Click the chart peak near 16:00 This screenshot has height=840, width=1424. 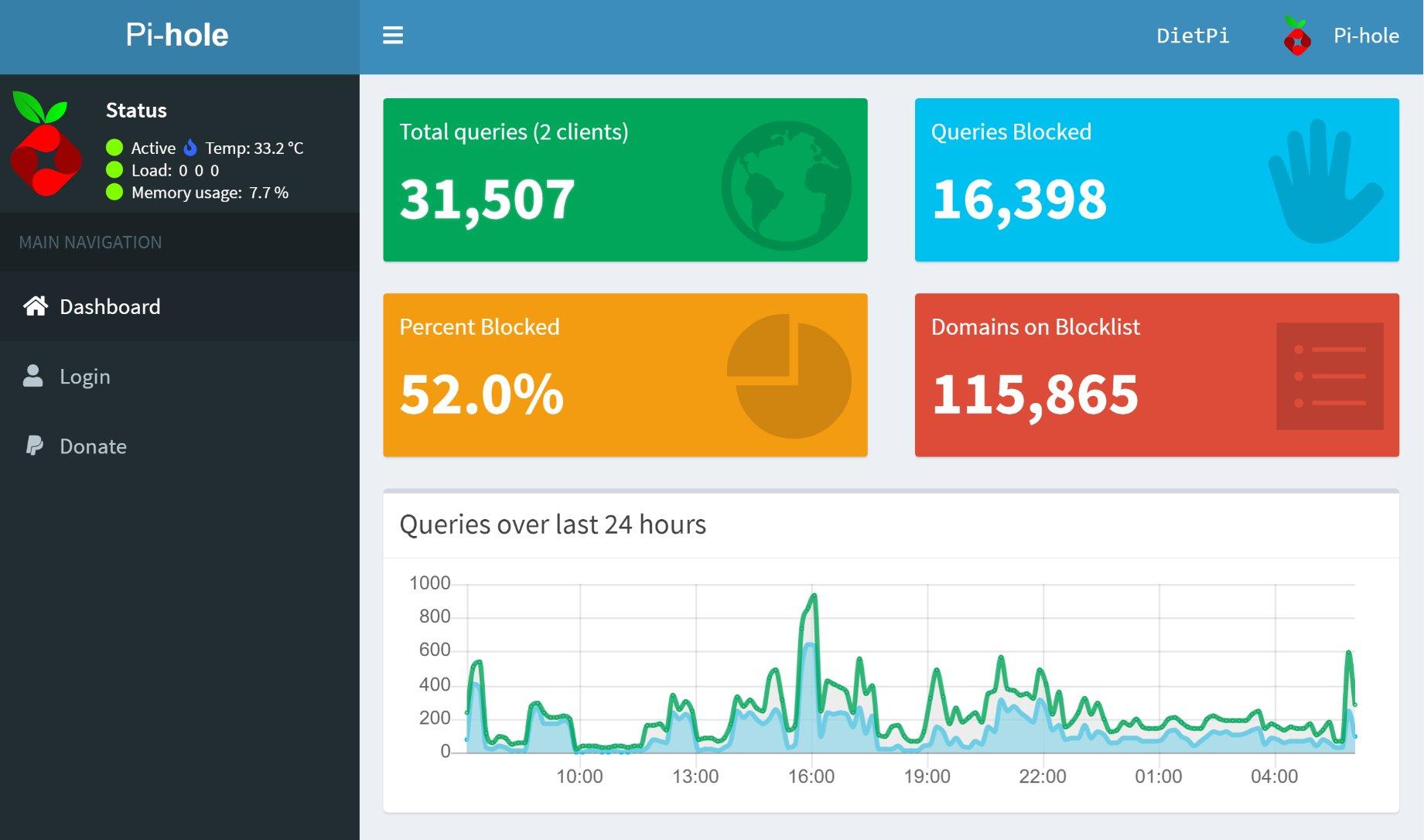click(813, 596)
